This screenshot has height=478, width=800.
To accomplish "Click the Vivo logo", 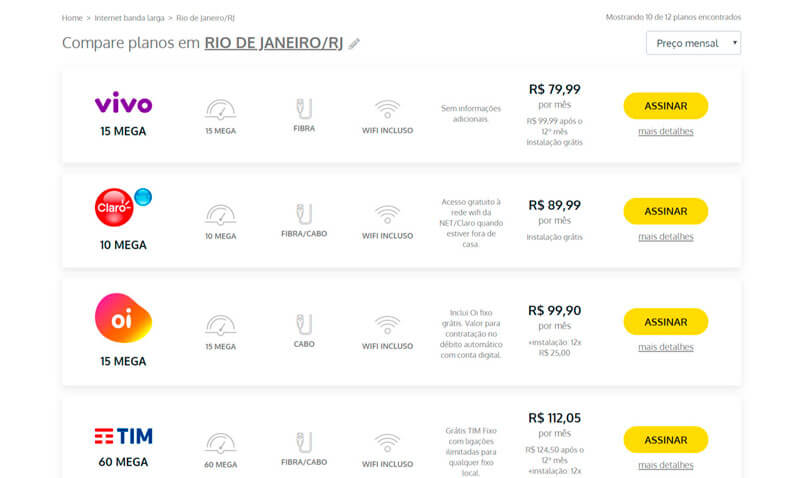I will pyautogui.click(x=123, y=102).
